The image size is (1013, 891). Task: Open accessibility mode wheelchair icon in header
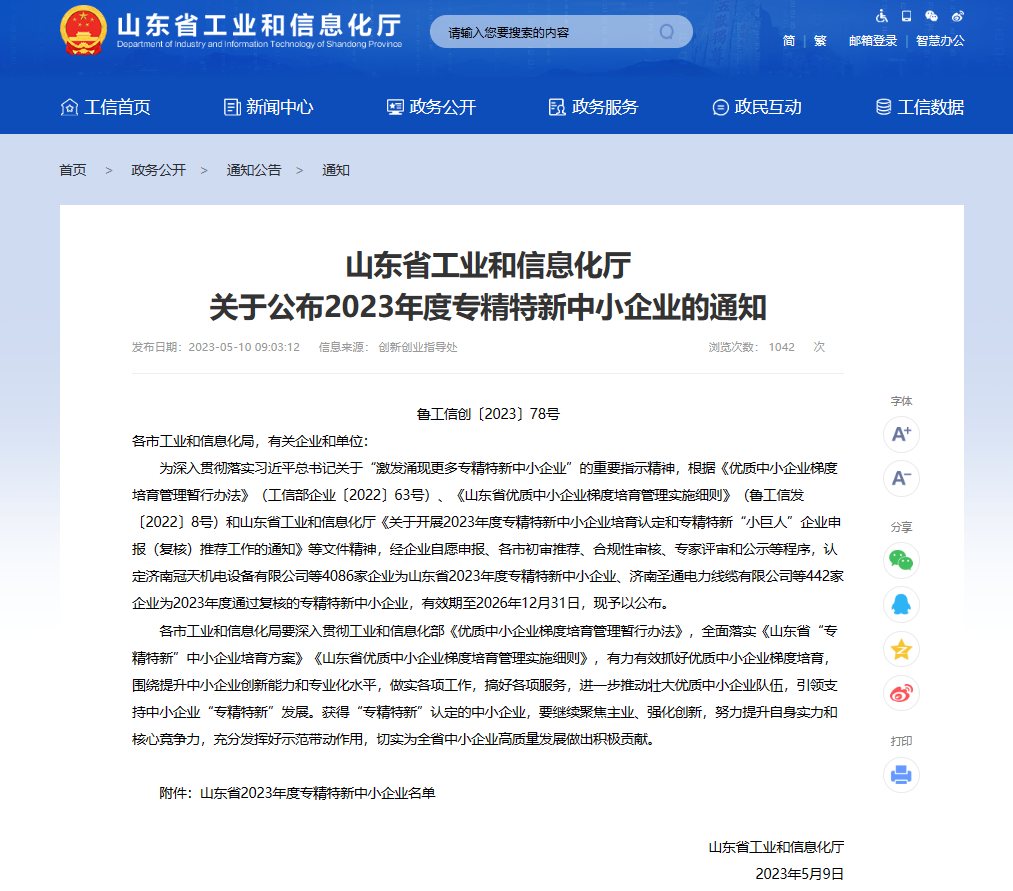pyautogui.click(x=882, y=16)
